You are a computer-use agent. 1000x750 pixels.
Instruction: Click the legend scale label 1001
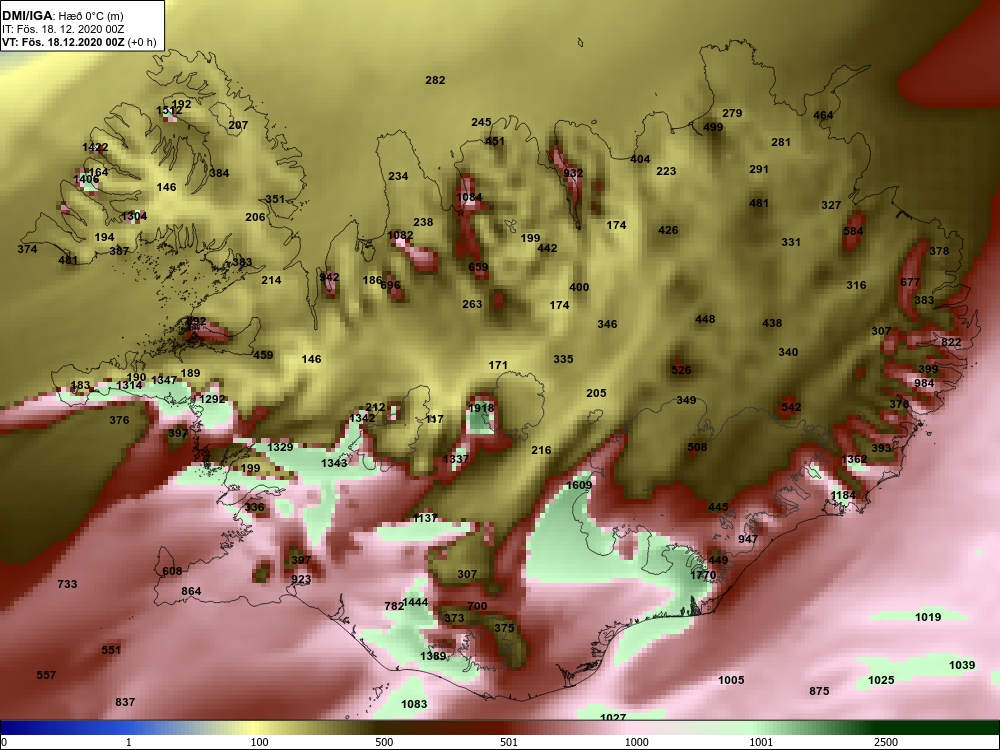coord(761,742)
